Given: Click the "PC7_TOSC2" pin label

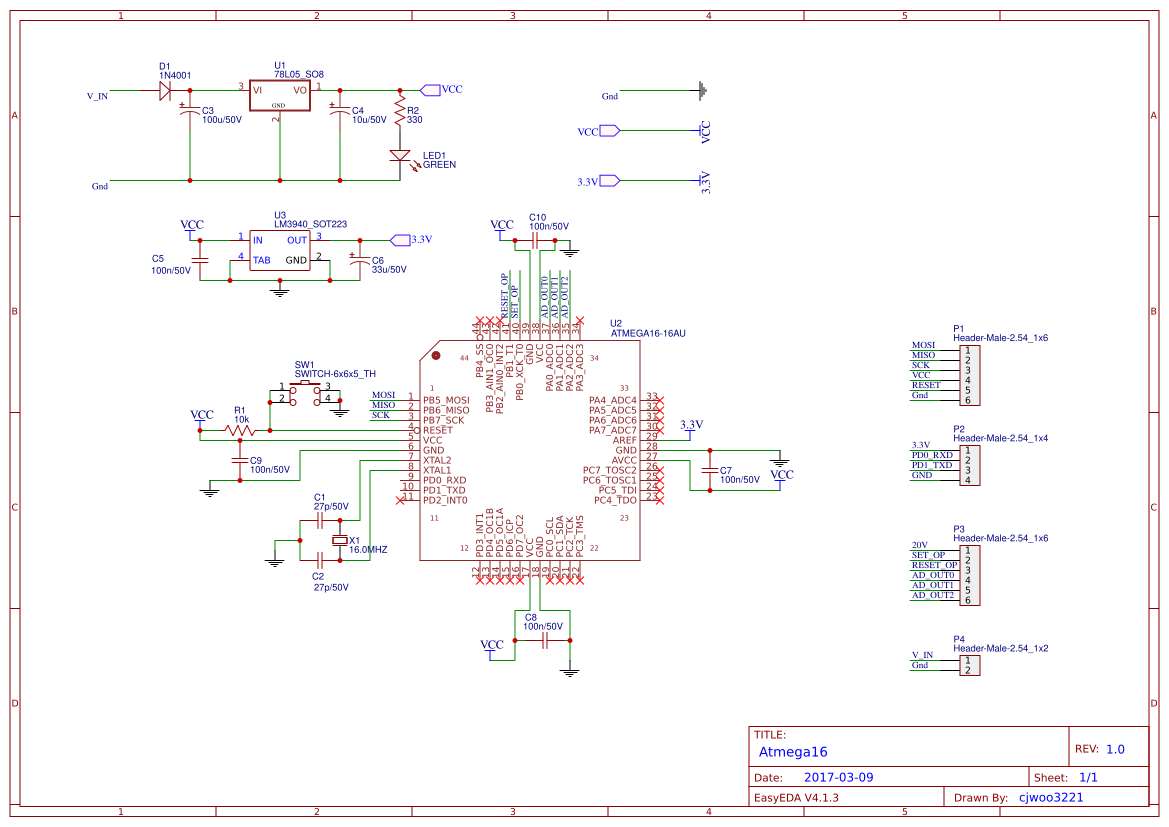Looking at the screenshot, I should click(610, 471).
